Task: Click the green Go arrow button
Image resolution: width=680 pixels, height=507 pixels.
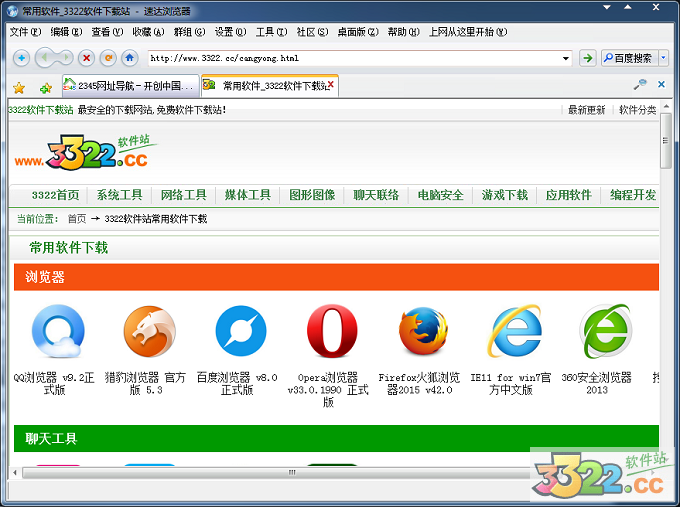Action: pyautogui.click(x=588, y=58)
